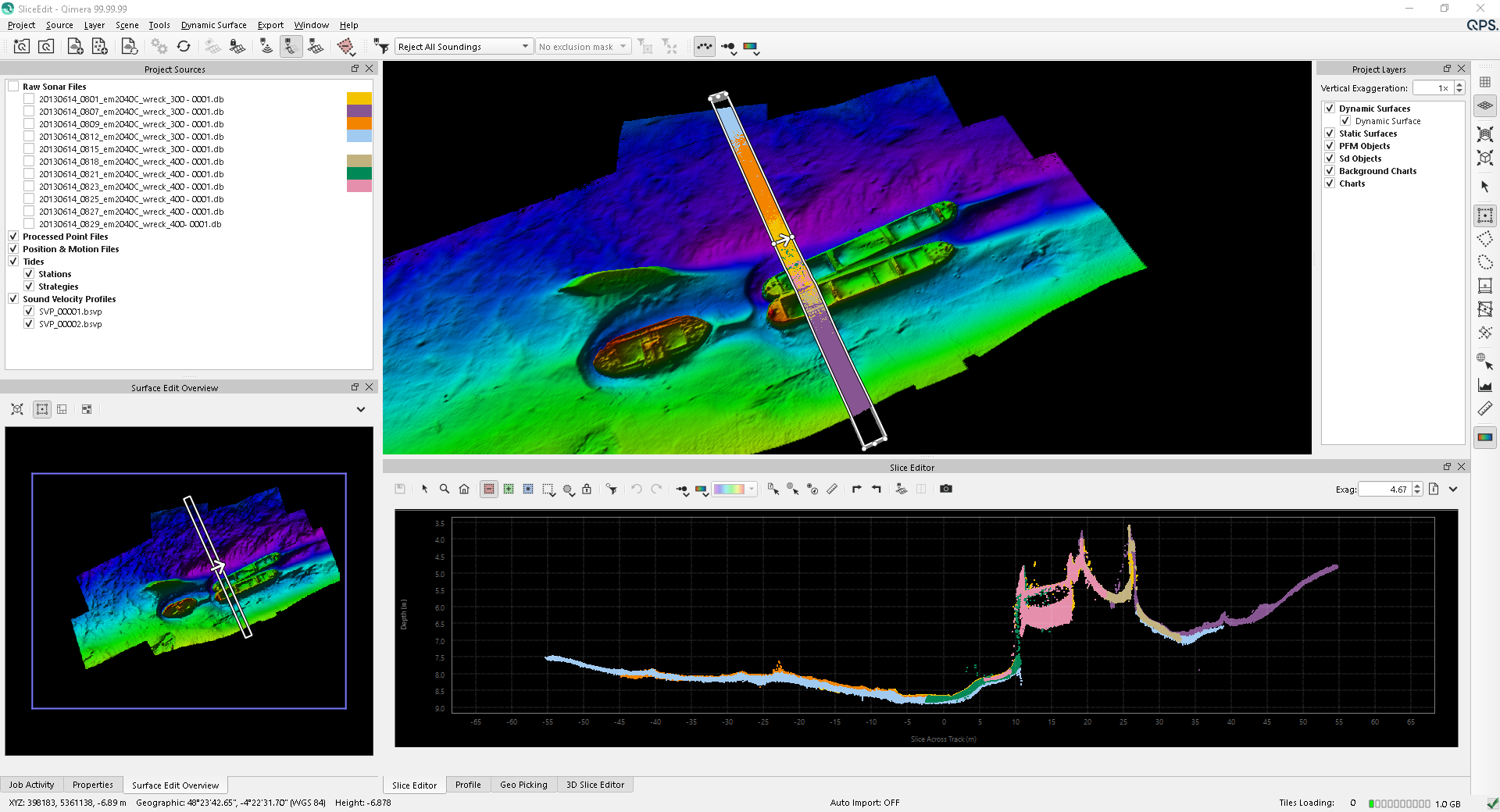Viewport: 1500px width, 812px height.
Task: Click the profile chart icon in right sidebar
Action: [1484, 385]
